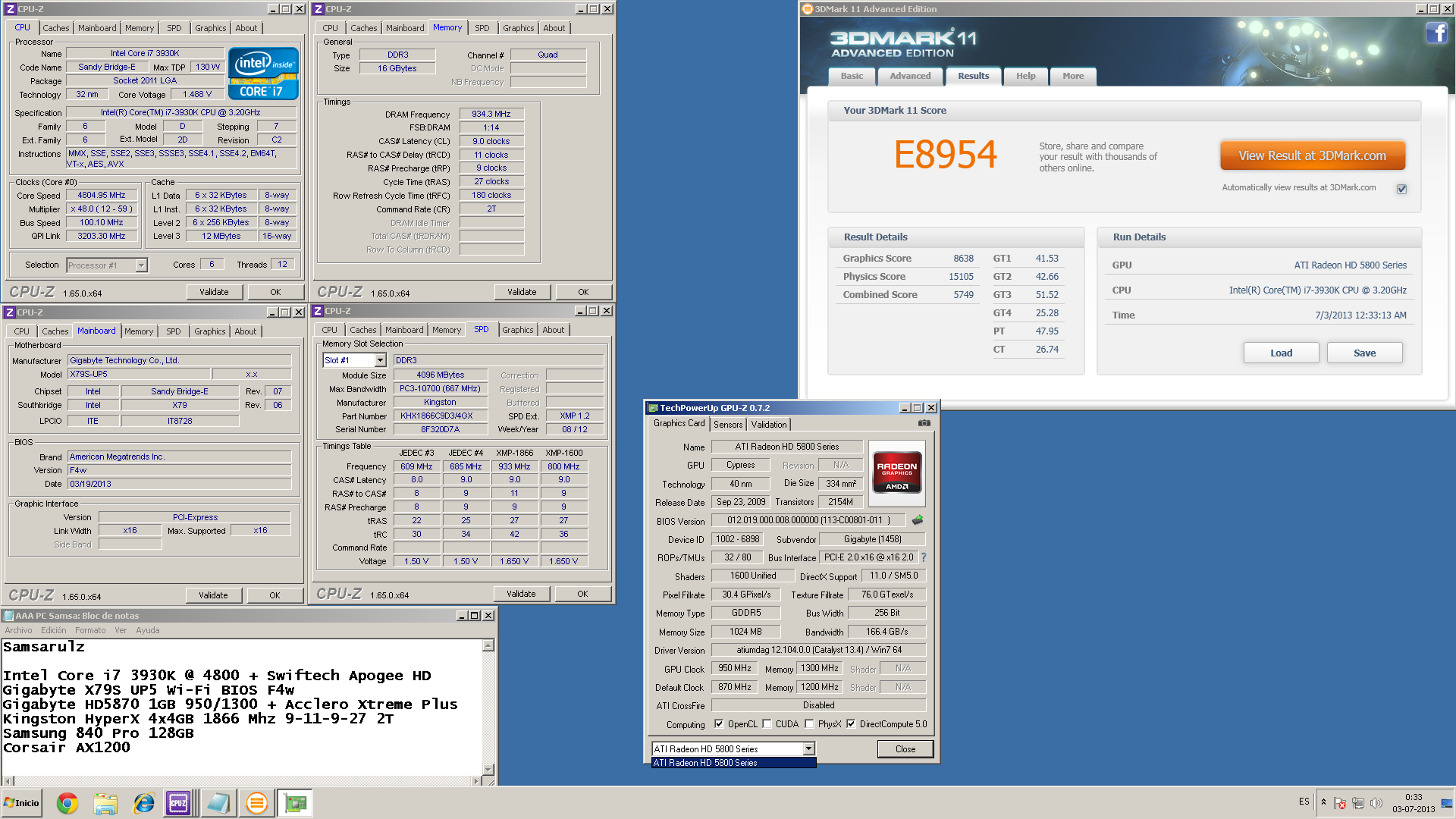Open Graphics tab in Mainboard CPU-Z window
Image resolution: width=1456 pixels, height=819 pixels.
tap(210, 331)
